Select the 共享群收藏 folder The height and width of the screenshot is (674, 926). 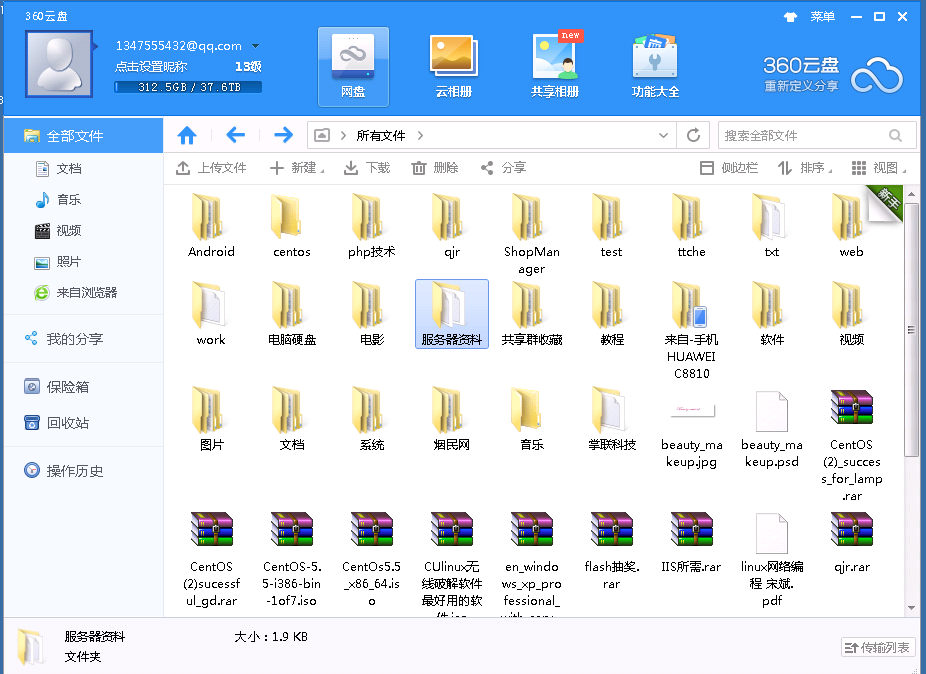532,314
